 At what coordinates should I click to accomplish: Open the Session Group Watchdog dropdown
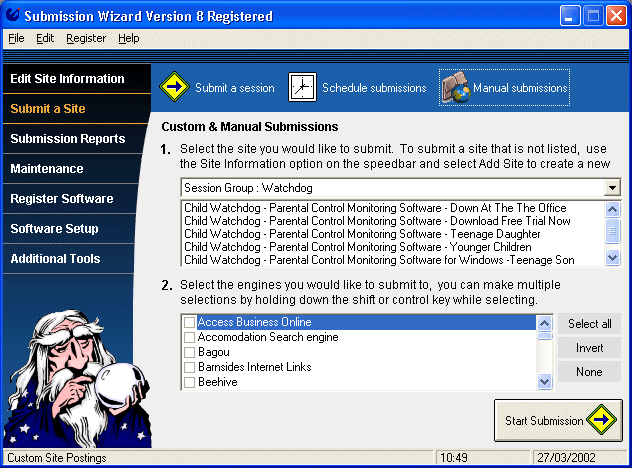coord(612,188)
